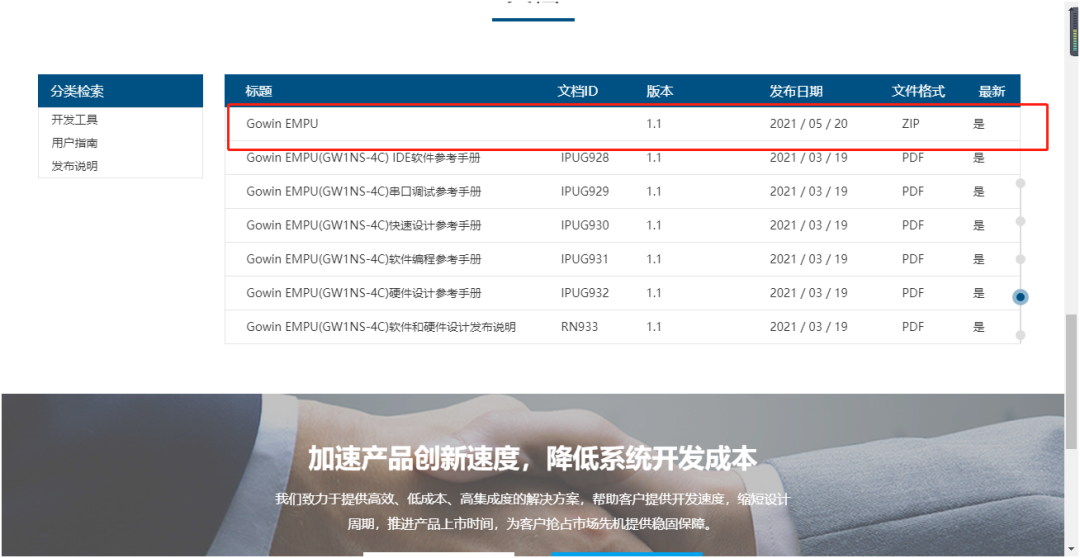Screen dimensions: 1080x558
Task: Click the 最新 column header
Action: coord(992,91)
